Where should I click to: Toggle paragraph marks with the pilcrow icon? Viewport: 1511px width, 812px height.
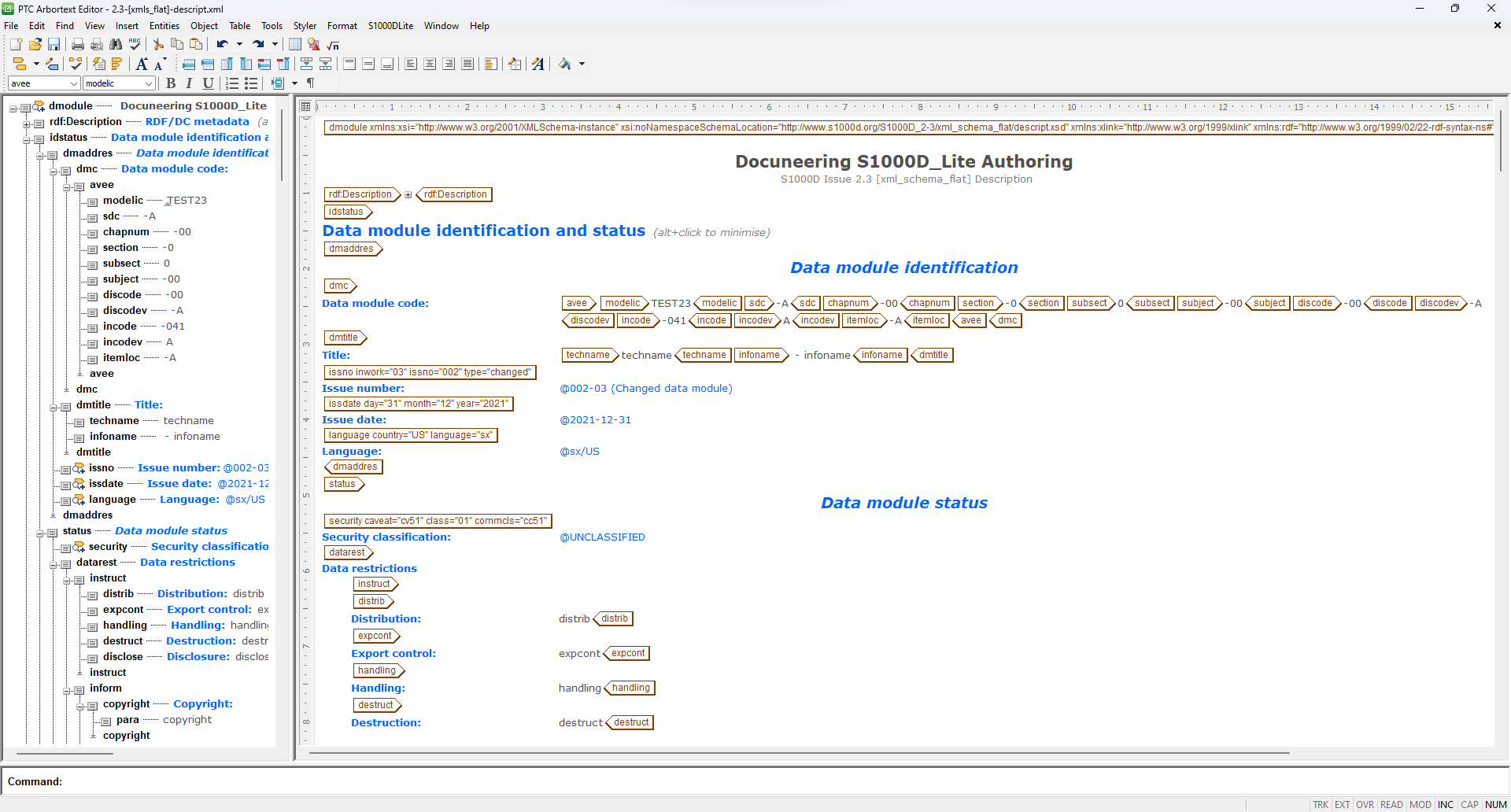coord(311,83)
